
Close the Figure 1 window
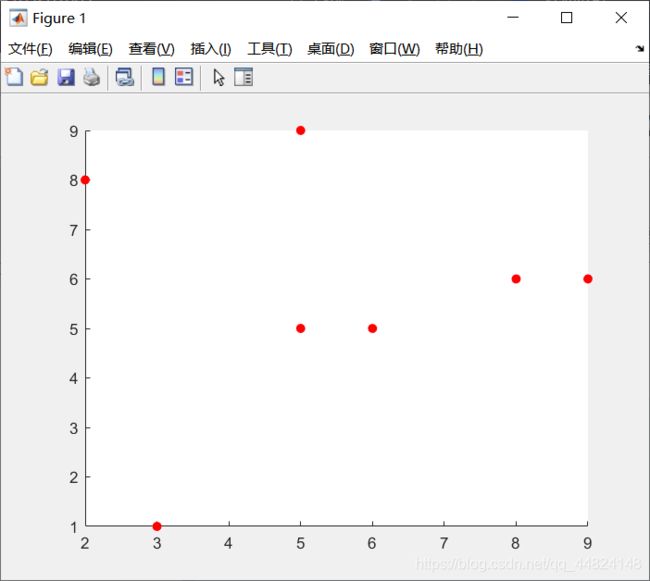[x=621, y=17]
